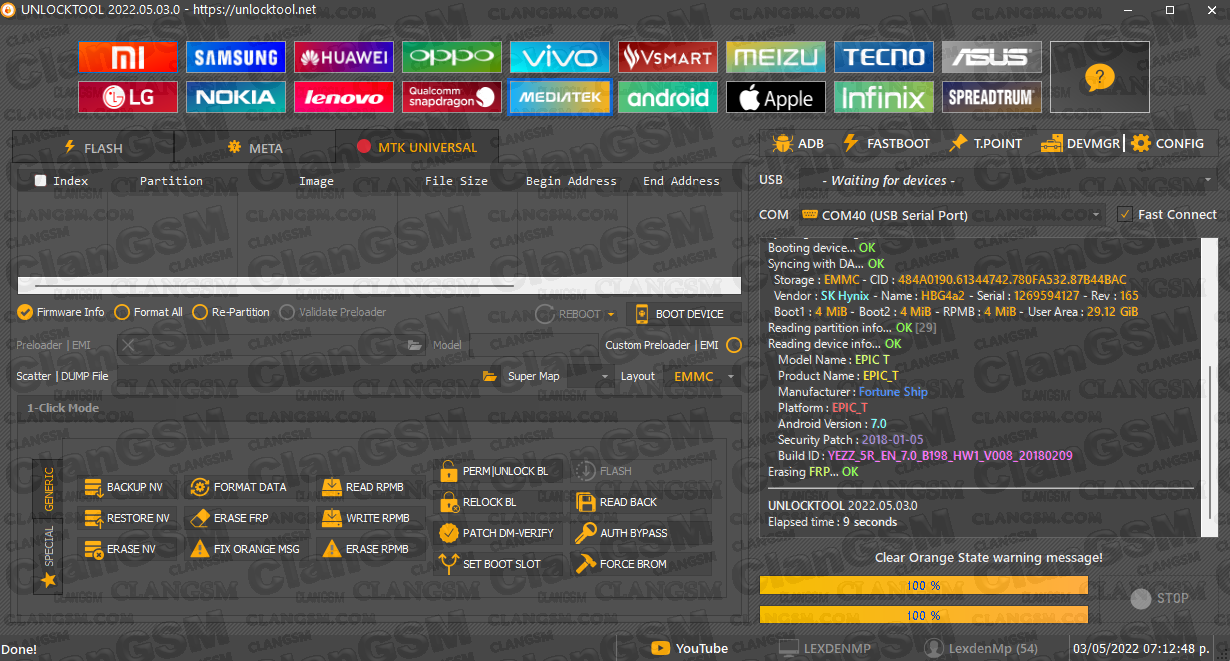Open the TECNO brand section
Screen dimensions: 1230x661
point(884,57)
